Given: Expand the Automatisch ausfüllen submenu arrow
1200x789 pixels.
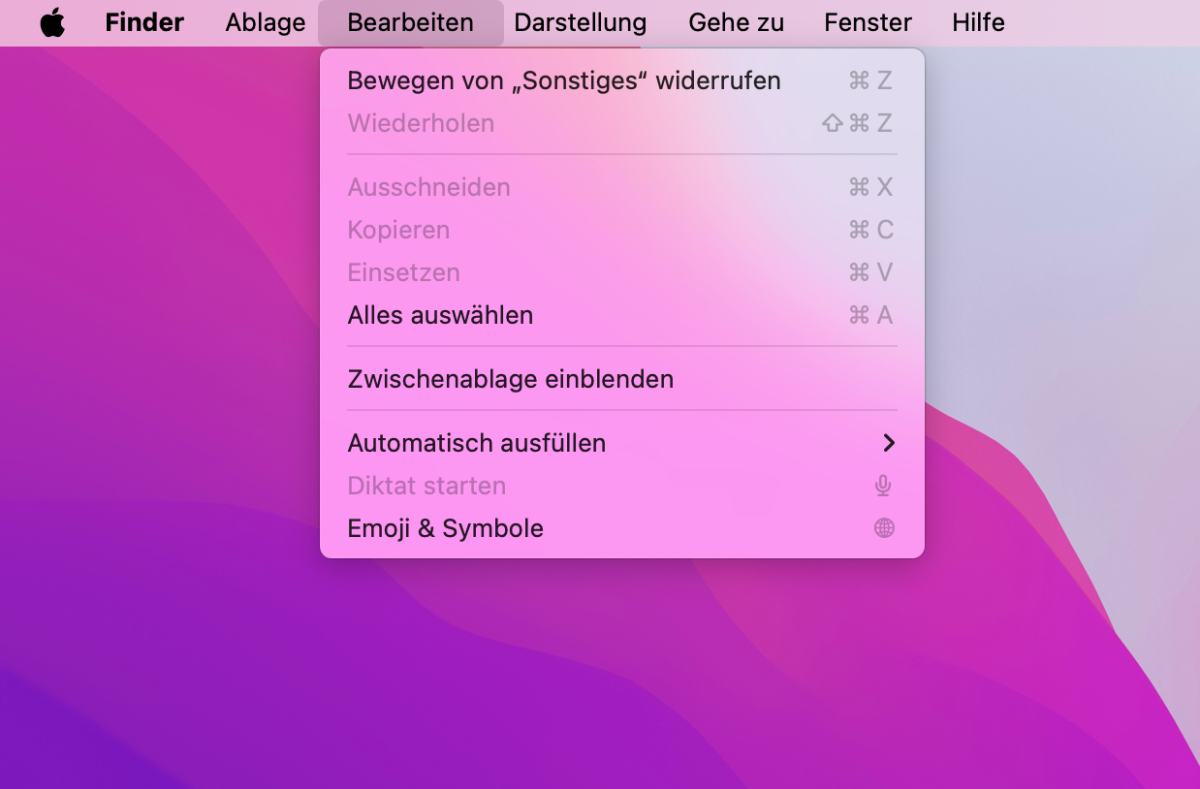Looking at the screenshot, I should tap(889, 443).
